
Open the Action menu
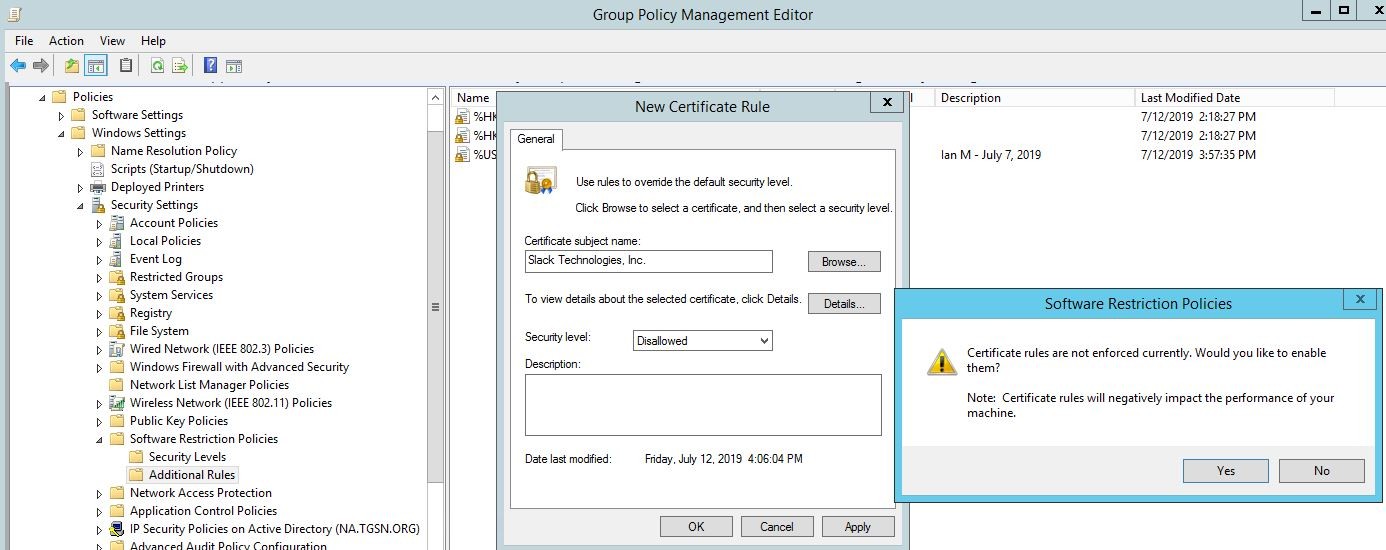66,41
